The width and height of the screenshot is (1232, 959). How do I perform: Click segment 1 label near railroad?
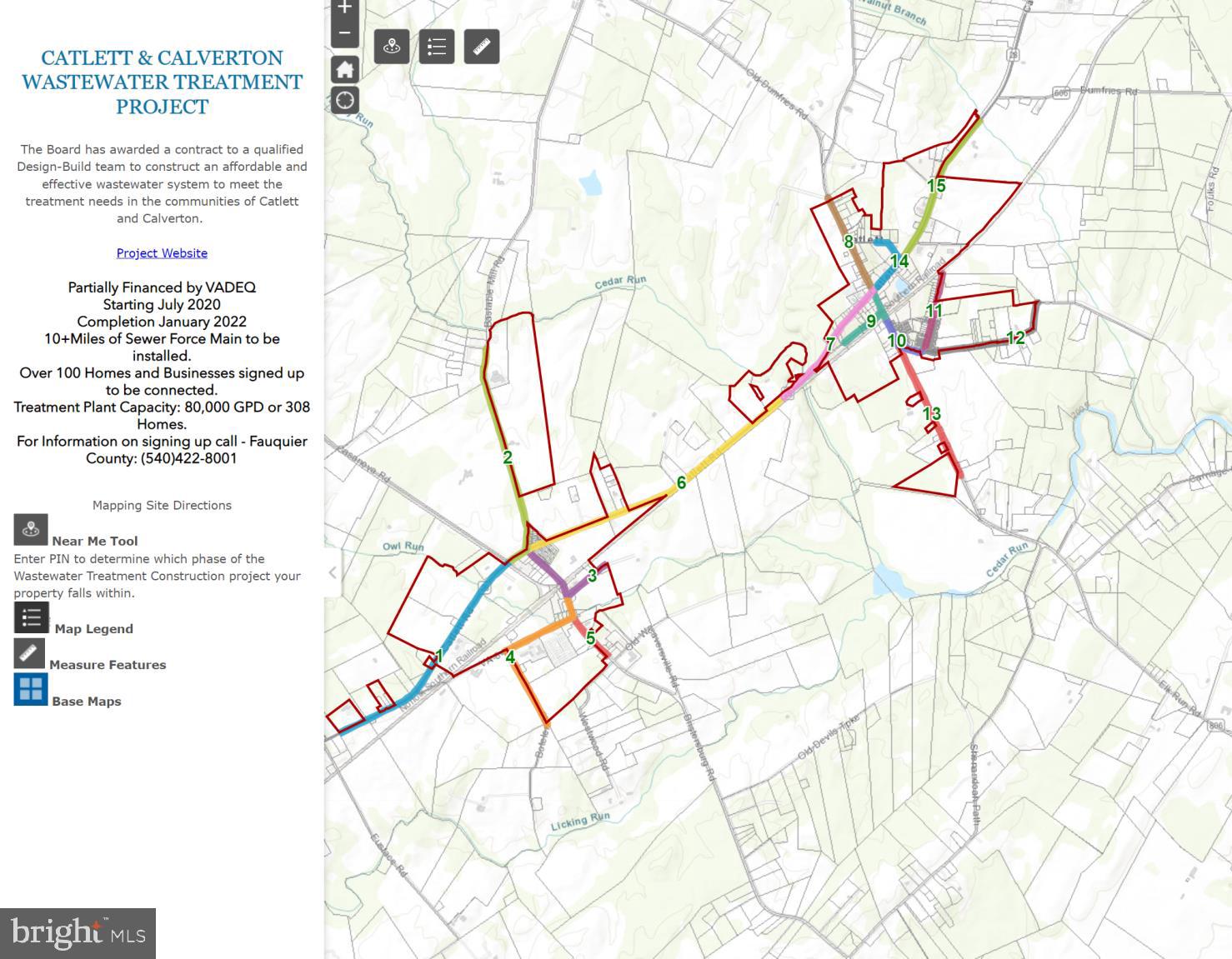point(439,657)
